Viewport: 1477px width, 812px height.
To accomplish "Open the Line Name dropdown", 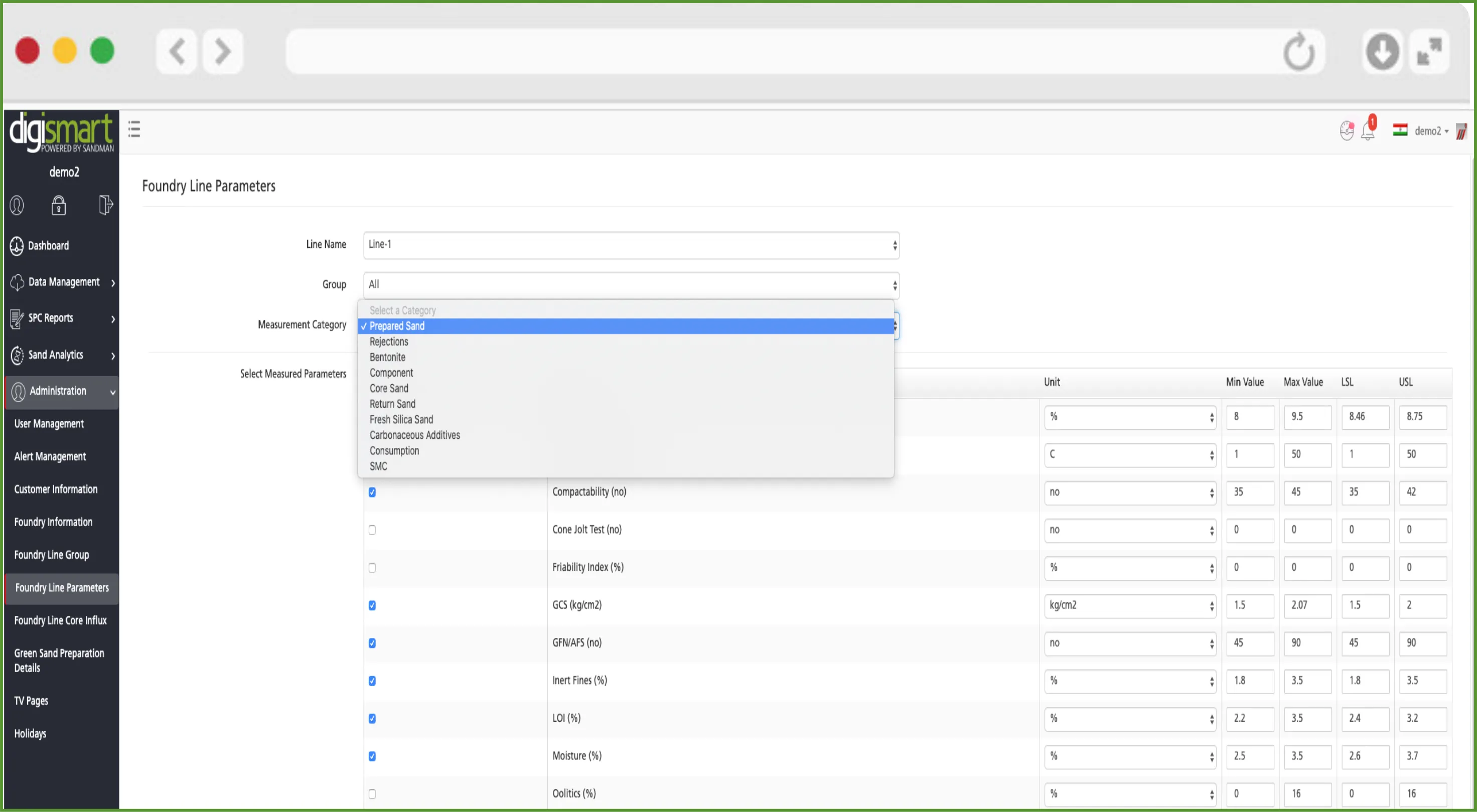I will [631, 245].
